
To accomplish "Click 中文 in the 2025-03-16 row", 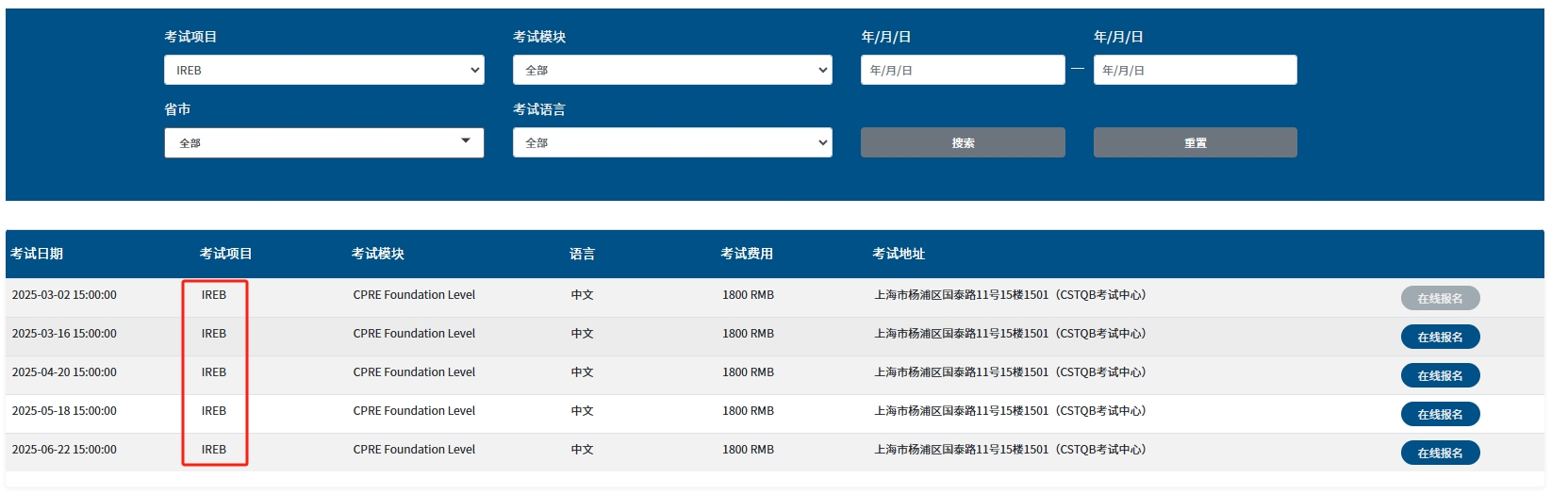I will click(x=583, y=334).
